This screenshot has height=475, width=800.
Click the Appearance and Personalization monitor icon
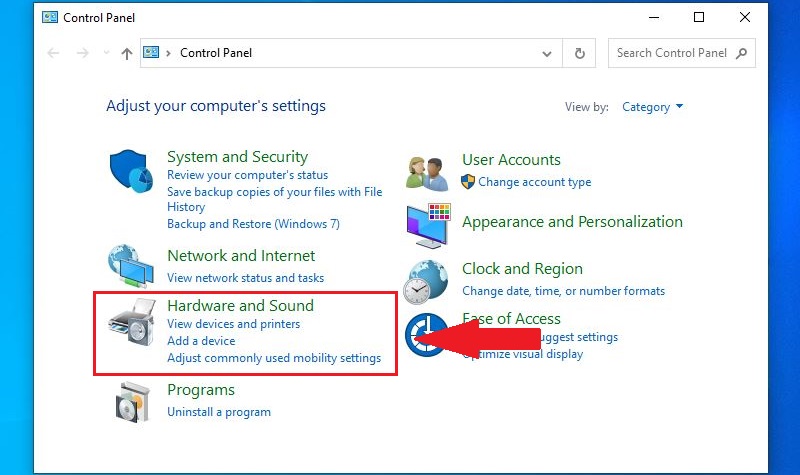(x=429, y=226)
